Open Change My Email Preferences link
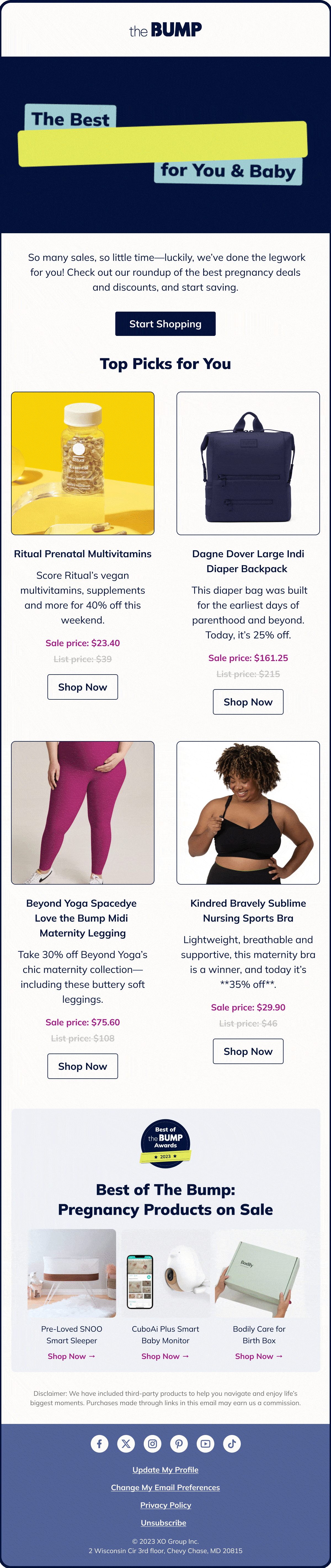This screenshot has height=1568, width=331. [x=165, y=1487]
